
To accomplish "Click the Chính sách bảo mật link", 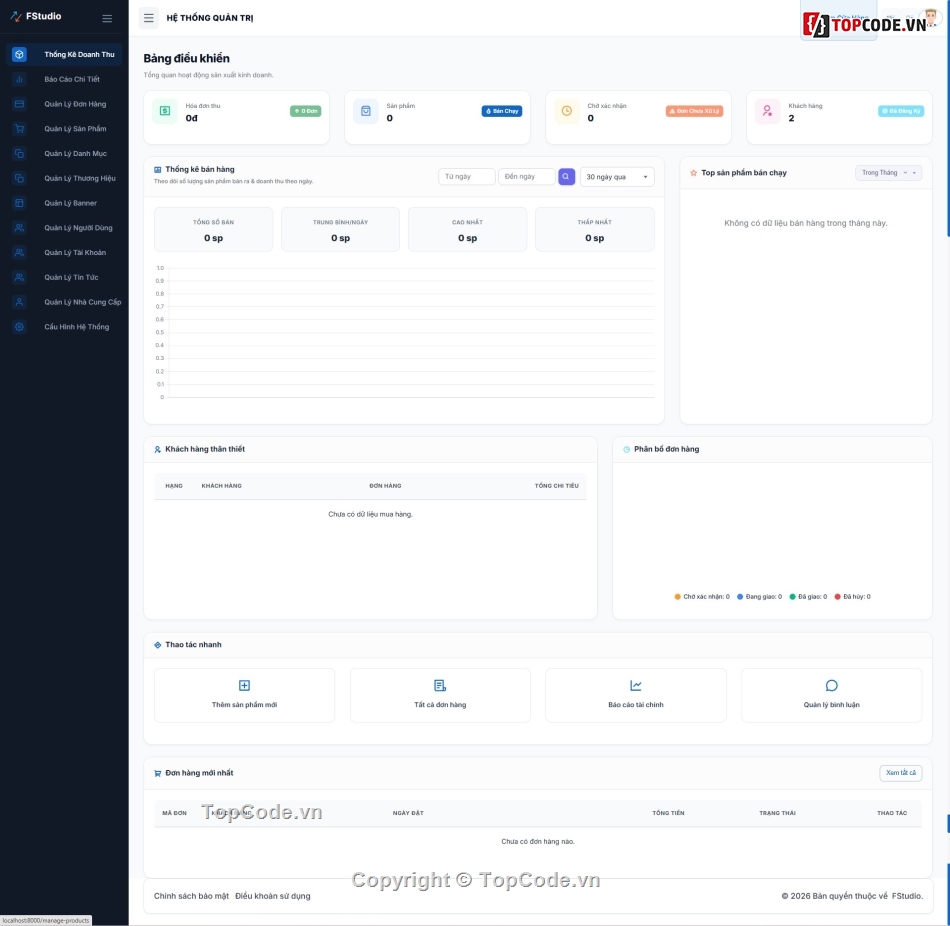I will pyautogui.click(x=191, y=896).
